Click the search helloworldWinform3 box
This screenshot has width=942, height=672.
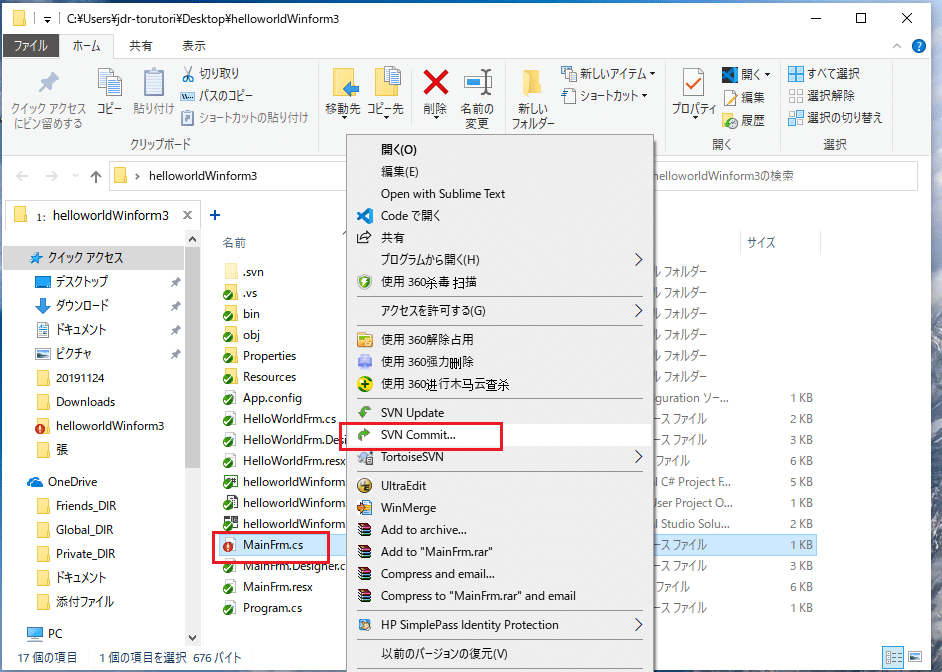coord(786,176)
